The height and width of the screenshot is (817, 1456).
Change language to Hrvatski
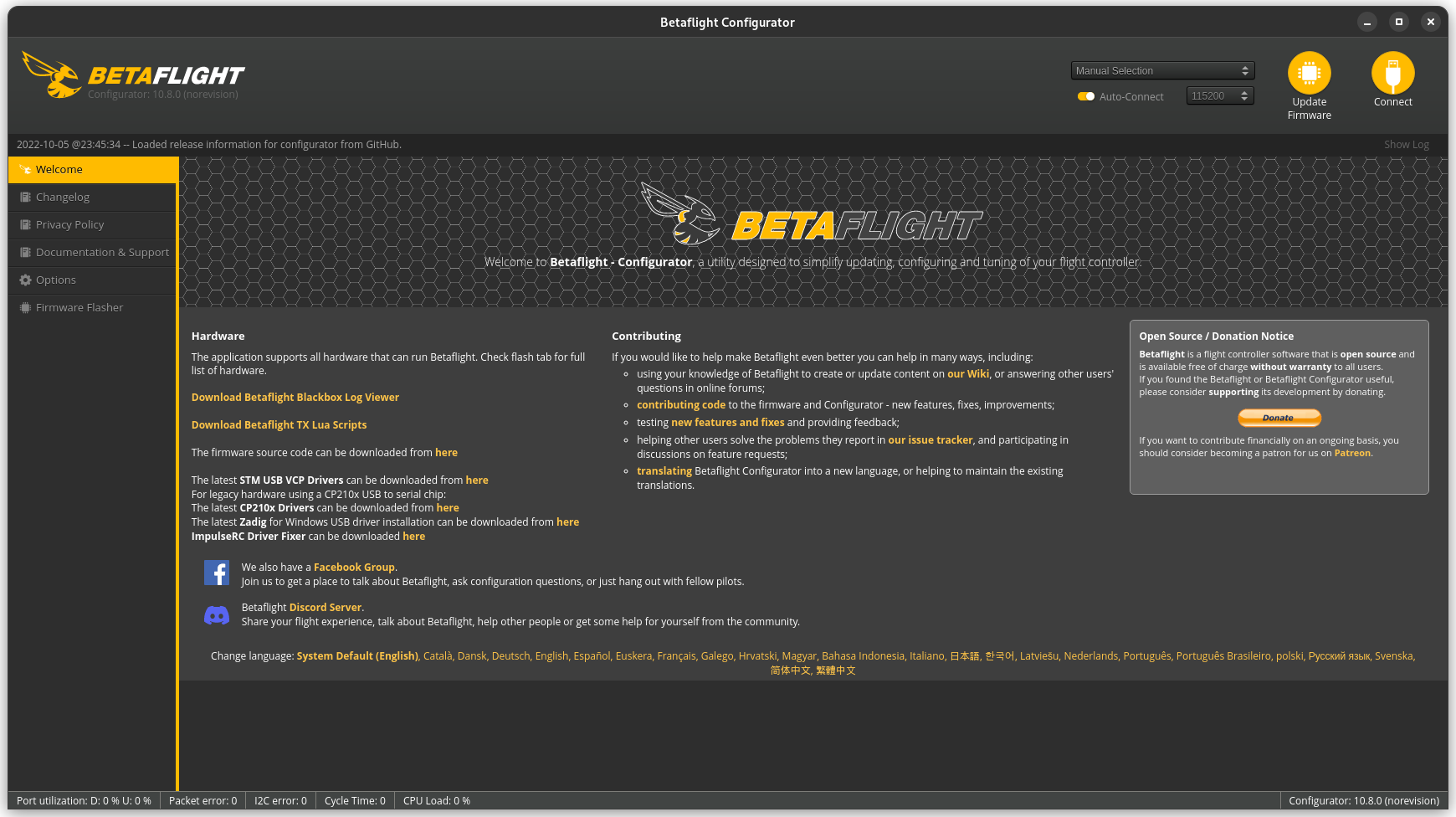(x=757, y=655)
